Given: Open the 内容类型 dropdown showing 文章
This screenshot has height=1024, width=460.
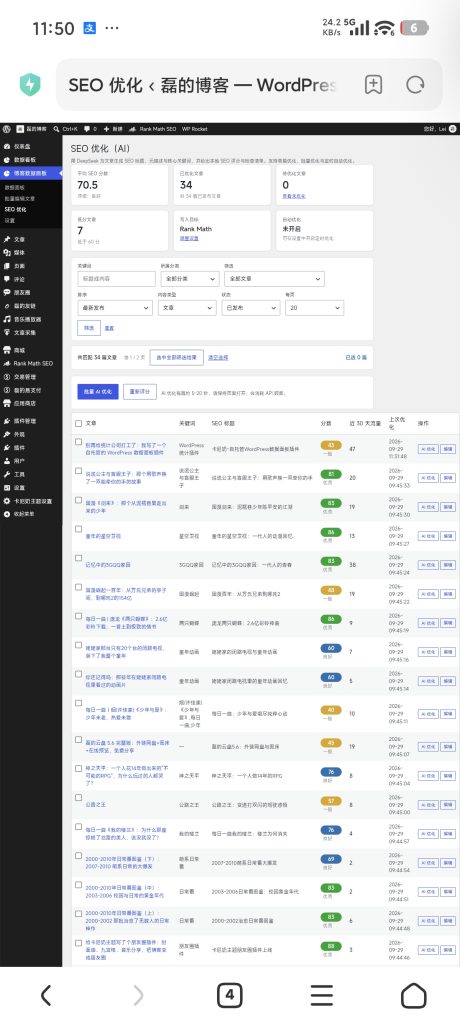Looking at the screenshot, I should coord(188,308).
